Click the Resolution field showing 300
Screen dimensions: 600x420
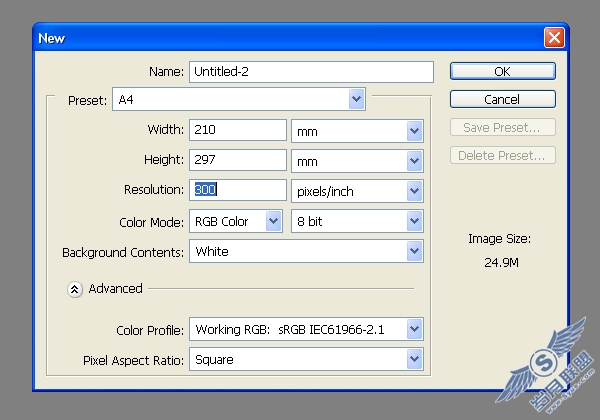pyautogui.click(x=238, y=190)
